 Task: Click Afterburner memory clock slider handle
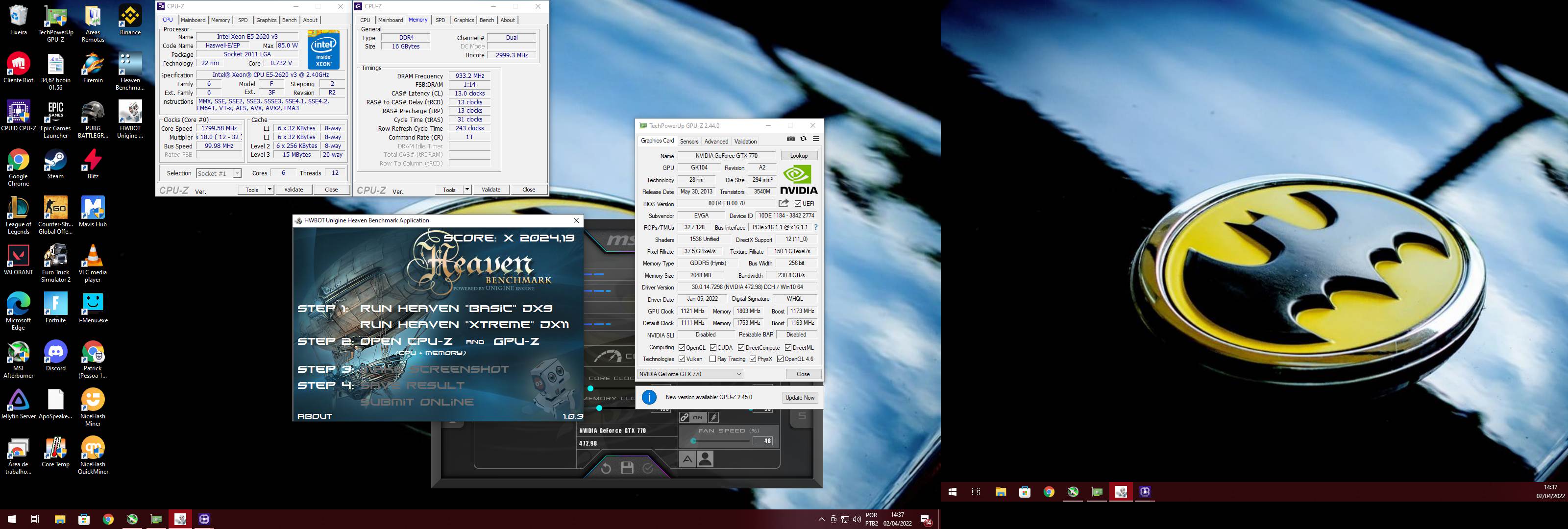tap(600, 409)
